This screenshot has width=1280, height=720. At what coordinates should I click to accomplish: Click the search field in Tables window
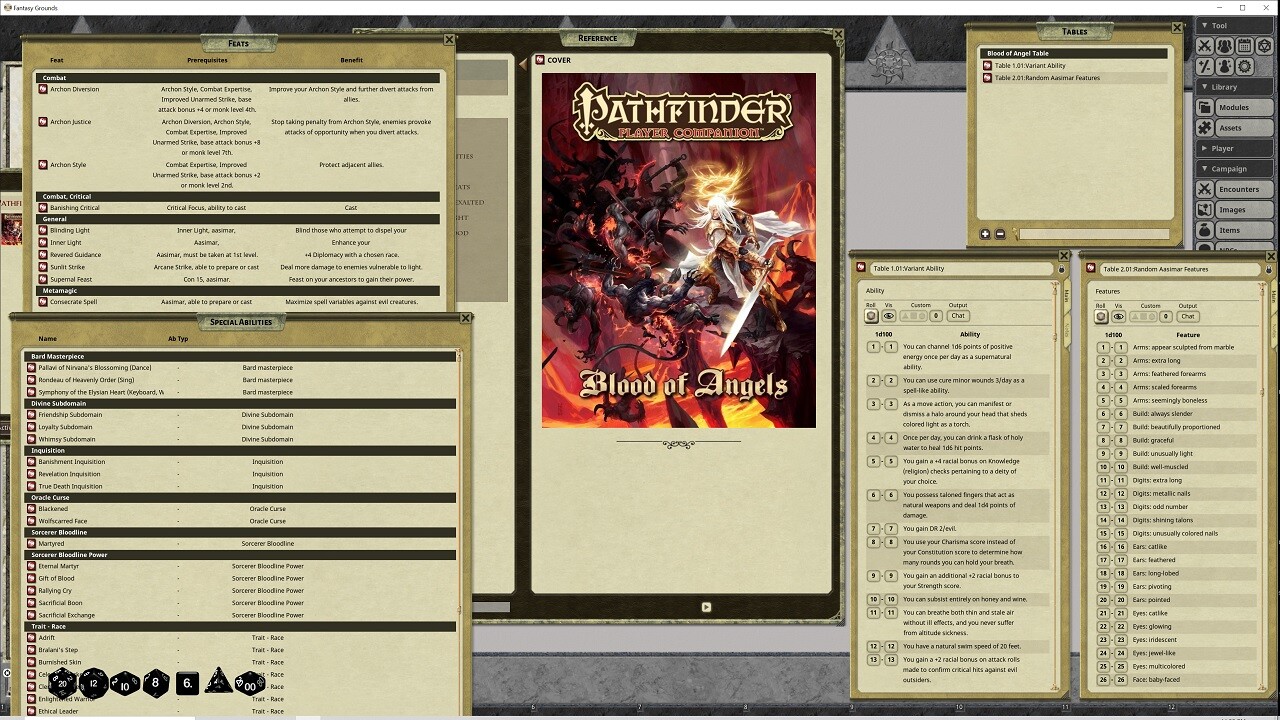(x=1093, y=234)
